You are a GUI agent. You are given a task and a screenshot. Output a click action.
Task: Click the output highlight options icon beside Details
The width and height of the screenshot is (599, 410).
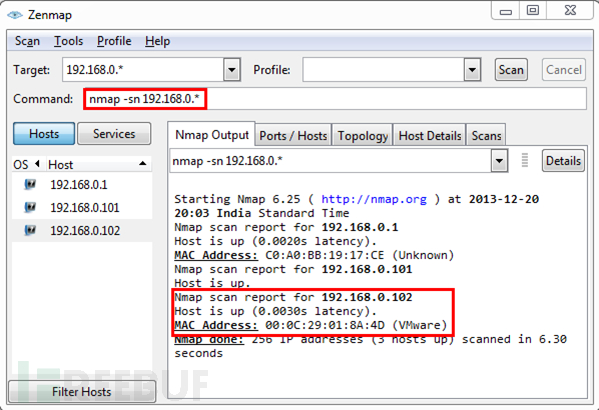coord(525,160)
